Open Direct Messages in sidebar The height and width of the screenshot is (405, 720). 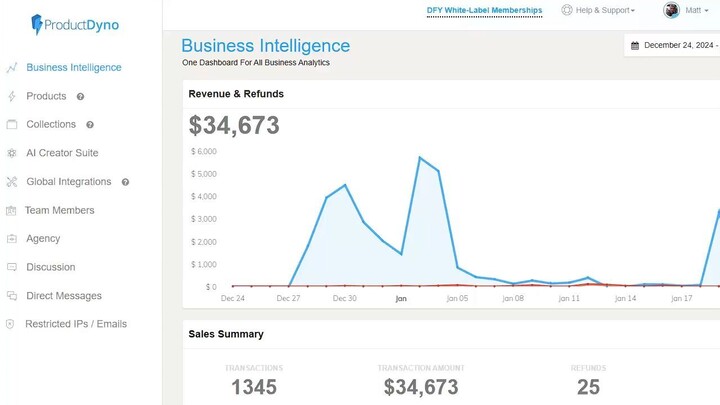point(64,296)
